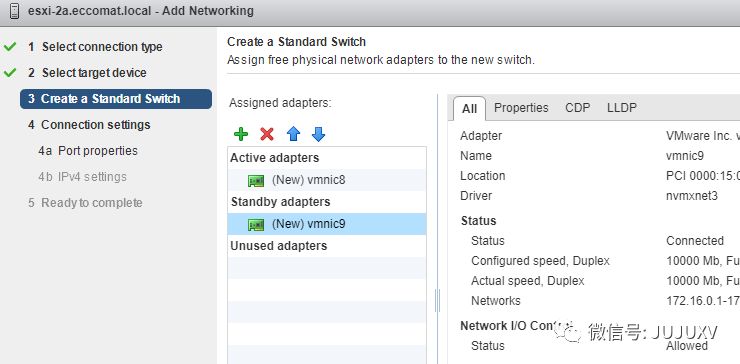
Task: Open step 4 Connection settings
Action: point(89,125)
